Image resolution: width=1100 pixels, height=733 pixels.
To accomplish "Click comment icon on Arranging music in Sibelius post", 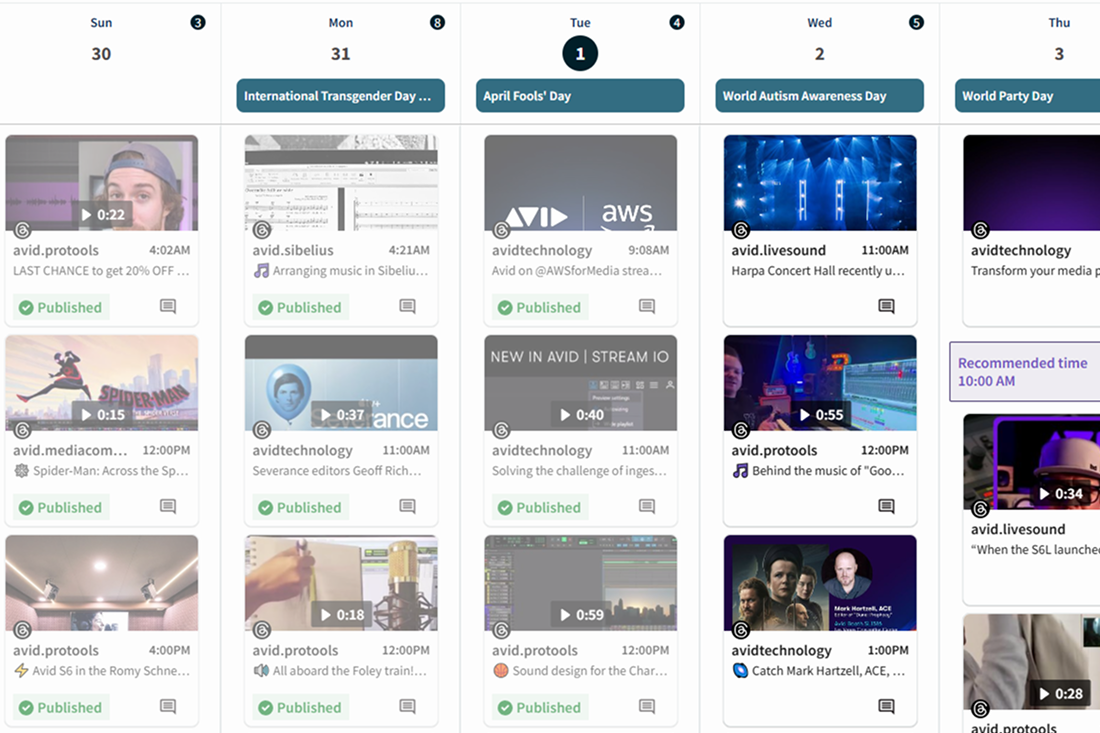I will click(407, 307).
